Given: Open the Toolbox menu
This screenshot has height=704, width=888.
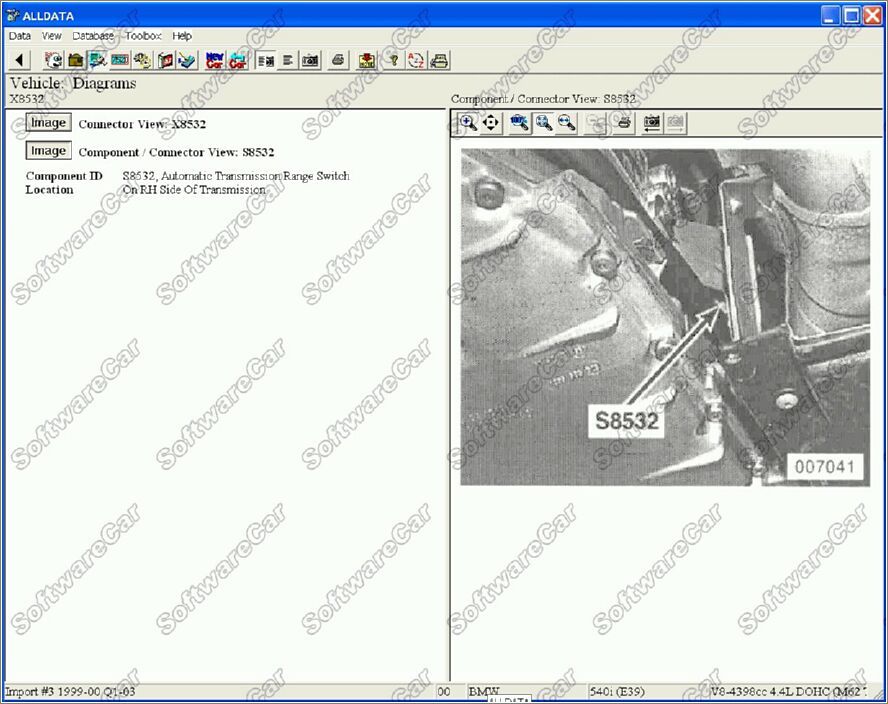Looking at the screenshot, I should 143,36.
